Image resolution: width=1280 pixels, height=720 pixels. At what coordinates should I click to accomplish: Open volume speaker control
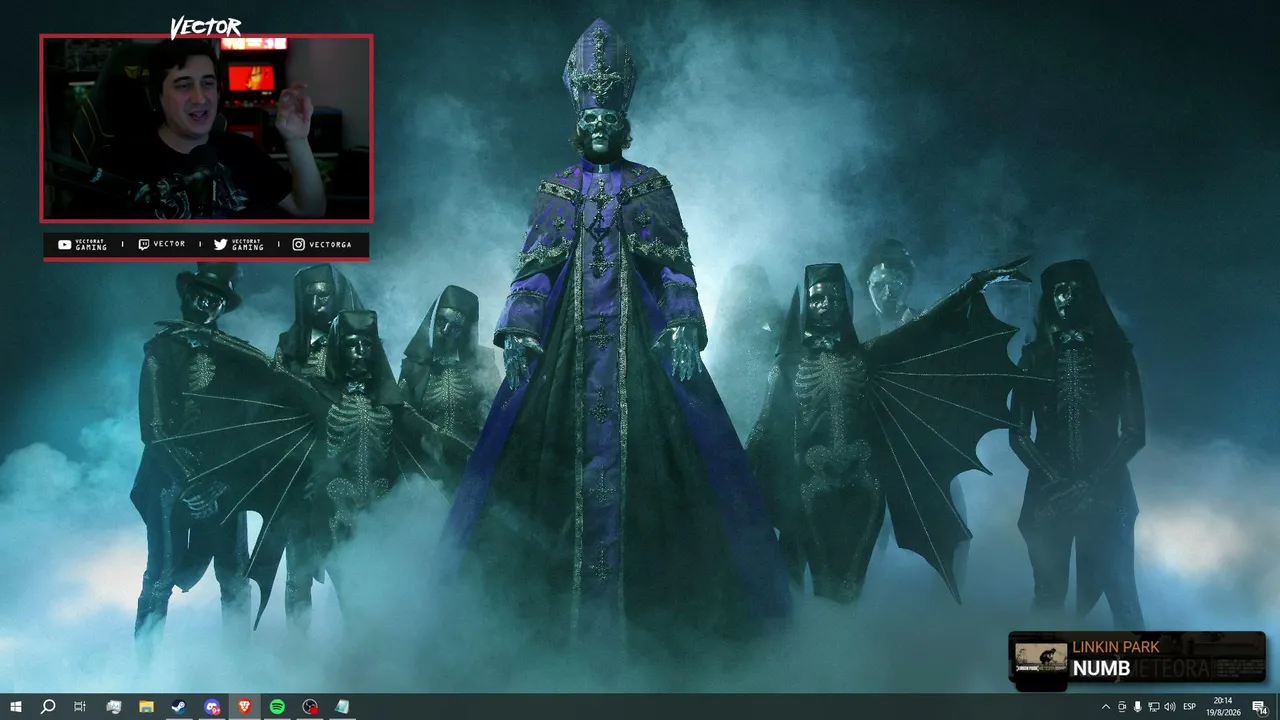(1170, 707)
